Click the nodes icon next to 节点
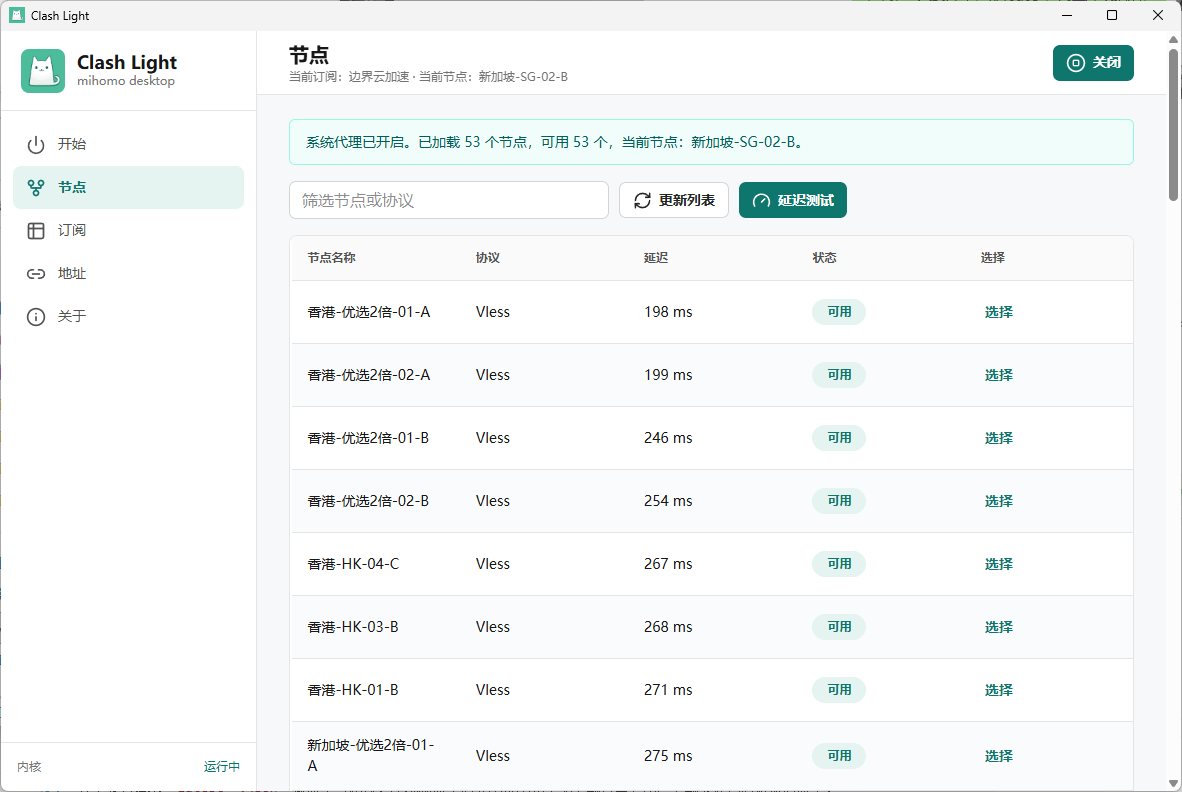 point(35,188)
